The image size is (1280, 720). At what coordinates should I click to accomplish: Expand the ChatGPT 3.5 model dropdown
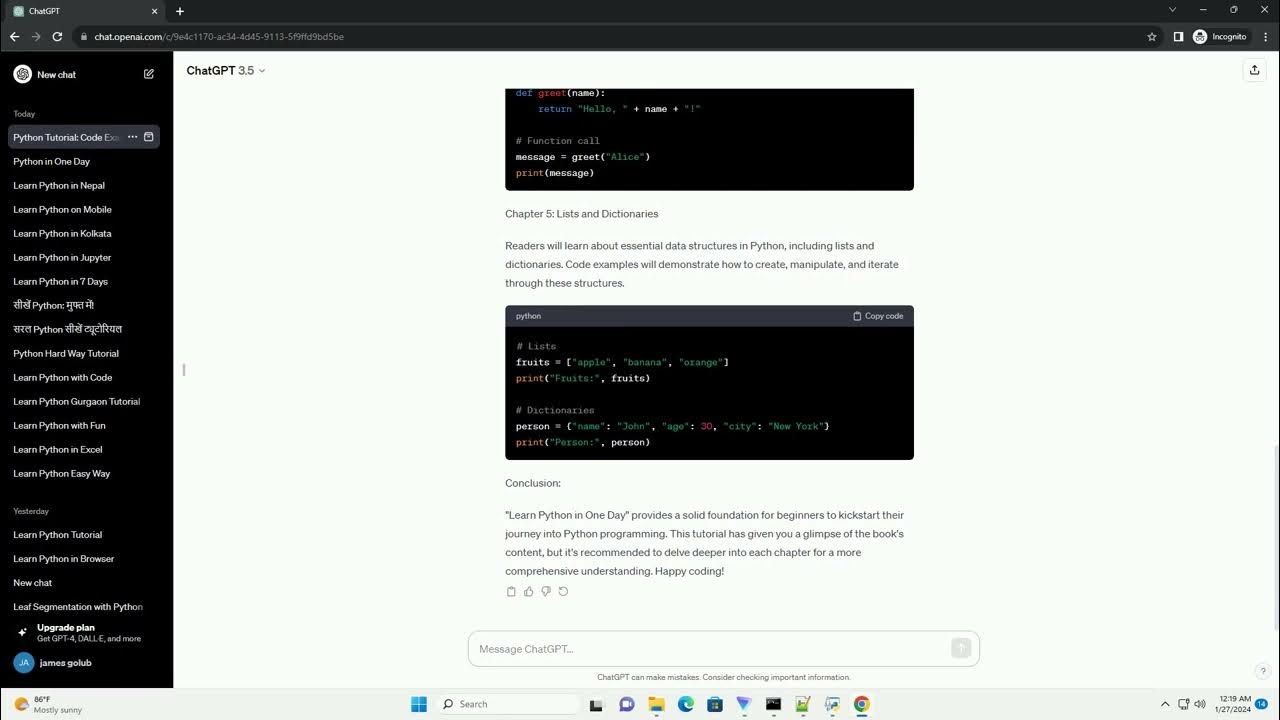(x=226, y=70)
